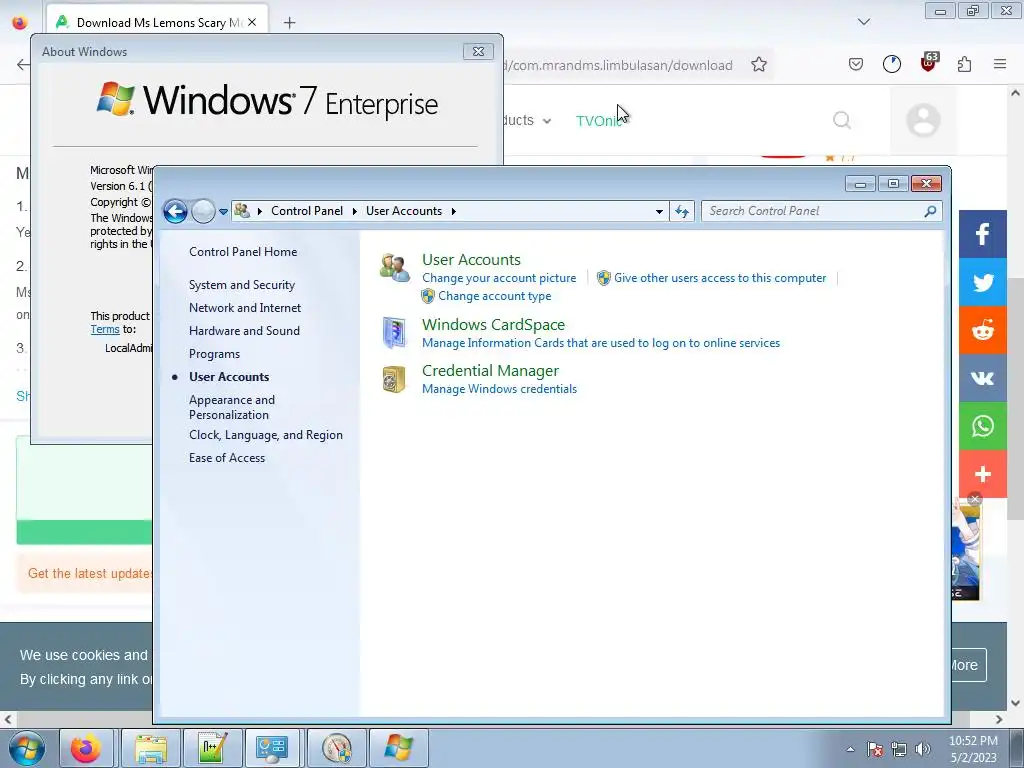Click search magnifier in Control Panel
The width and height of the screenshot is (1024, 768).
pos(930,211)
